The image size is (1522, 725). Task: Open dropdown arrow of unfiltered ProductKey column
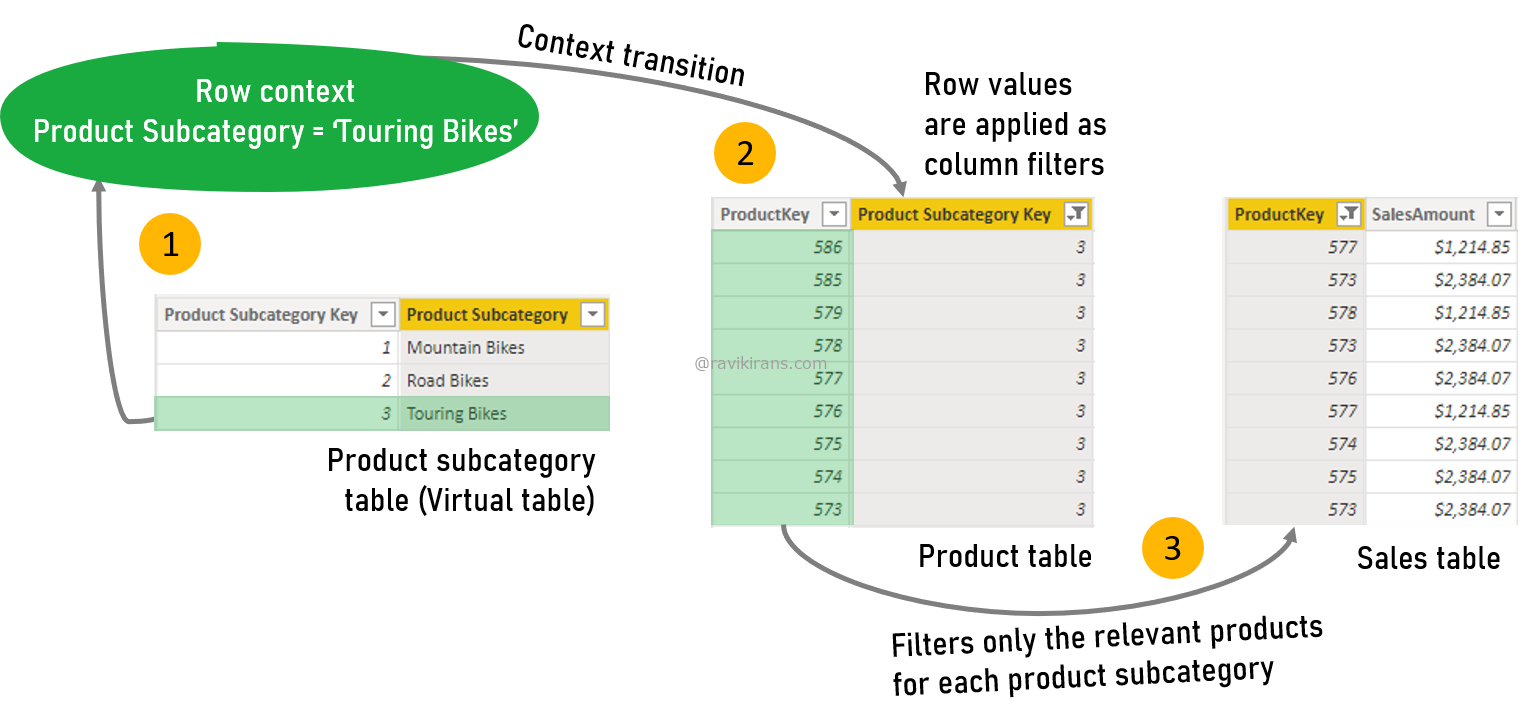833,214
